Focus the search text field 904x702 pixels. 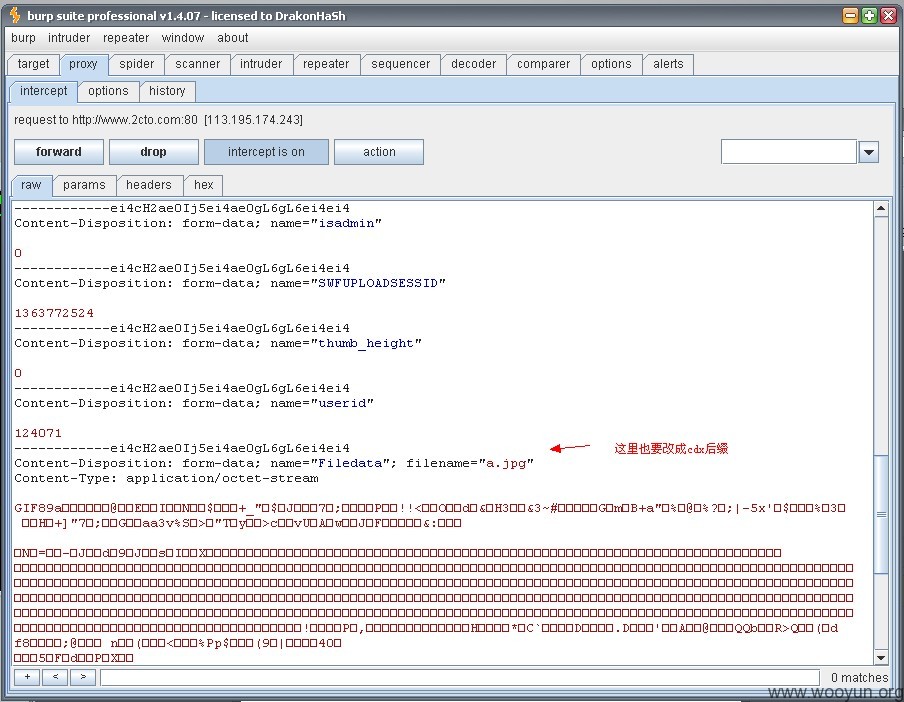[460, 677]
